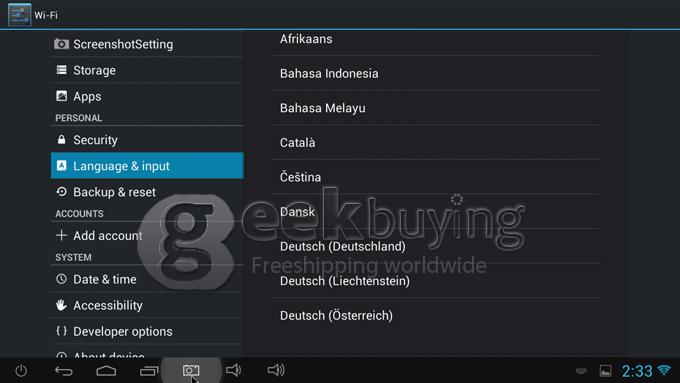Open Developer options

pyautogui.click(x=147, y=331)
